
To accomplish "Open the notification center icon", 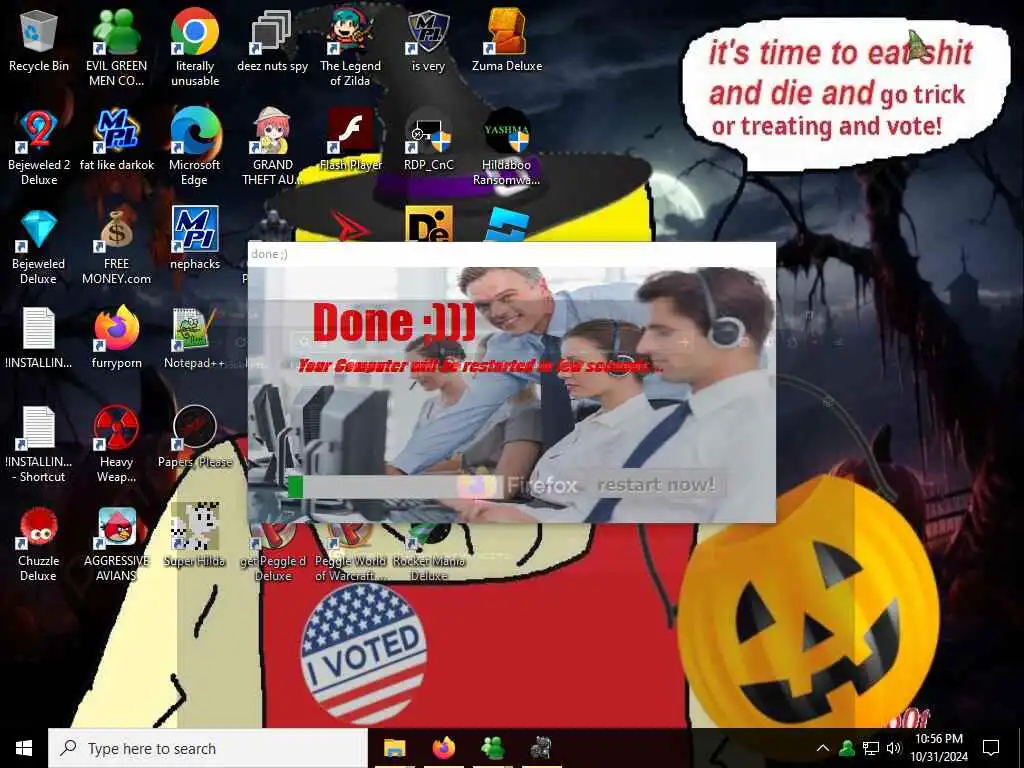I will point(991,748).
